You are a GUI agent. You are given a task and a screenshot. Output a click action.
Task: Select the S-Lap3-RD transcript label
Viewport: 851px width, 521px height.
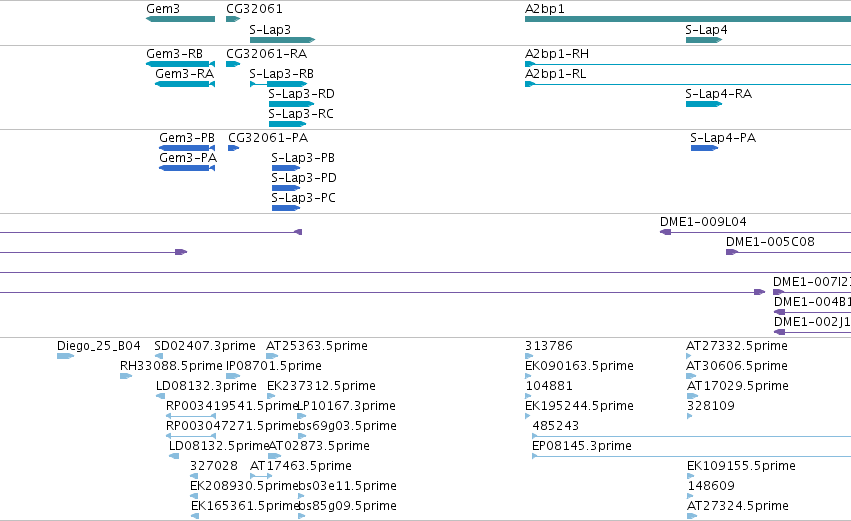tap(301, 94)
